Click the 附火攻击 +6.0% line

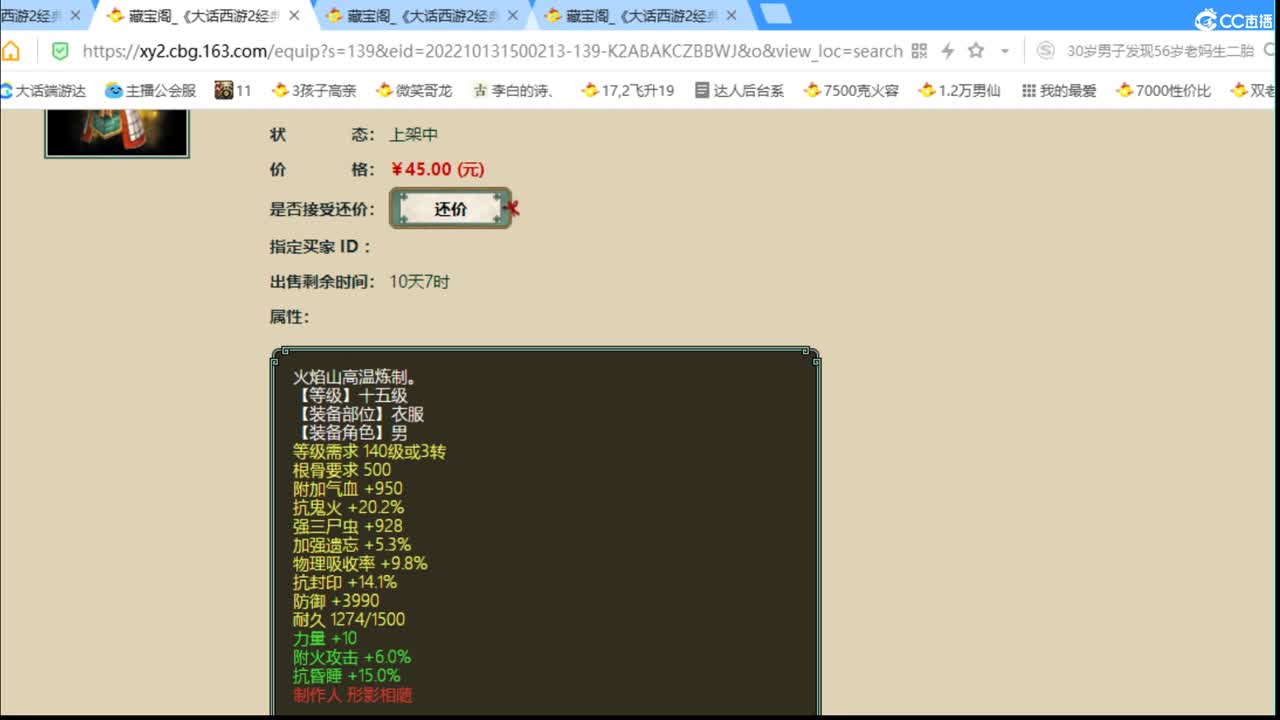[352, 657]
